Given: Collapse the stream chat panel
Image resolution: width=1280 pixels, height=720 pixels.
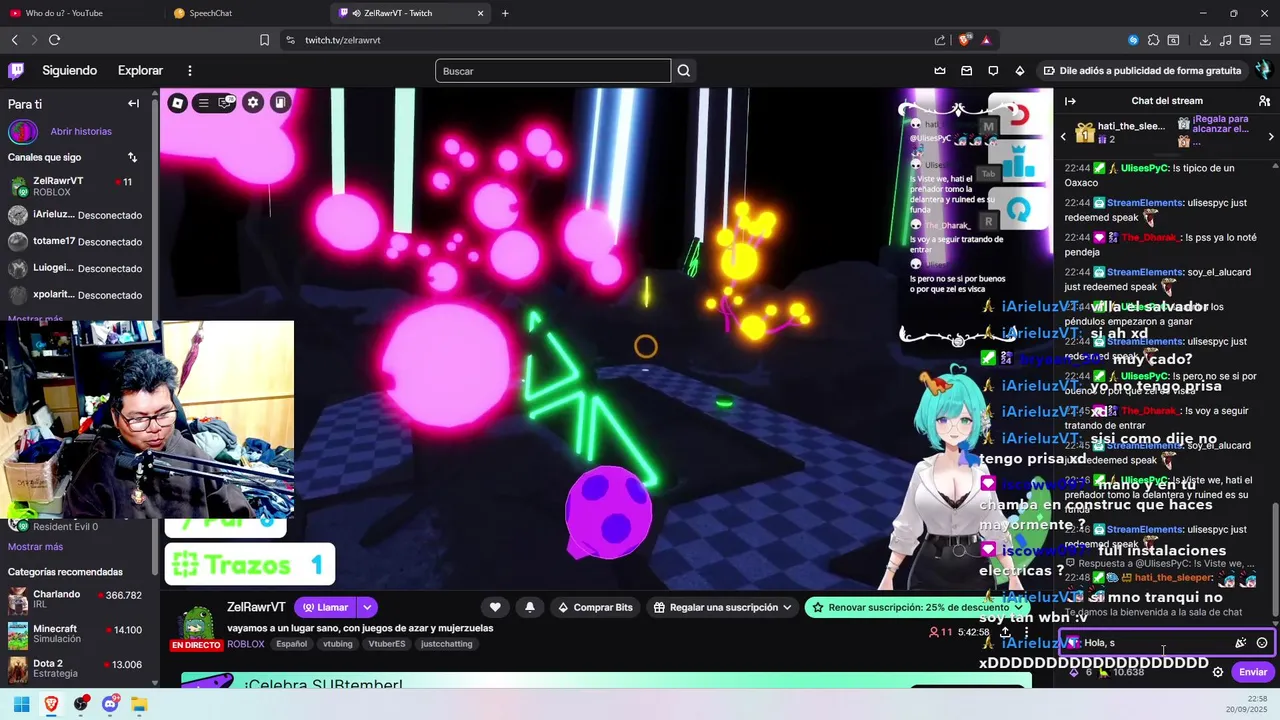Looking at the screenshot, I should click(1070, 101).
